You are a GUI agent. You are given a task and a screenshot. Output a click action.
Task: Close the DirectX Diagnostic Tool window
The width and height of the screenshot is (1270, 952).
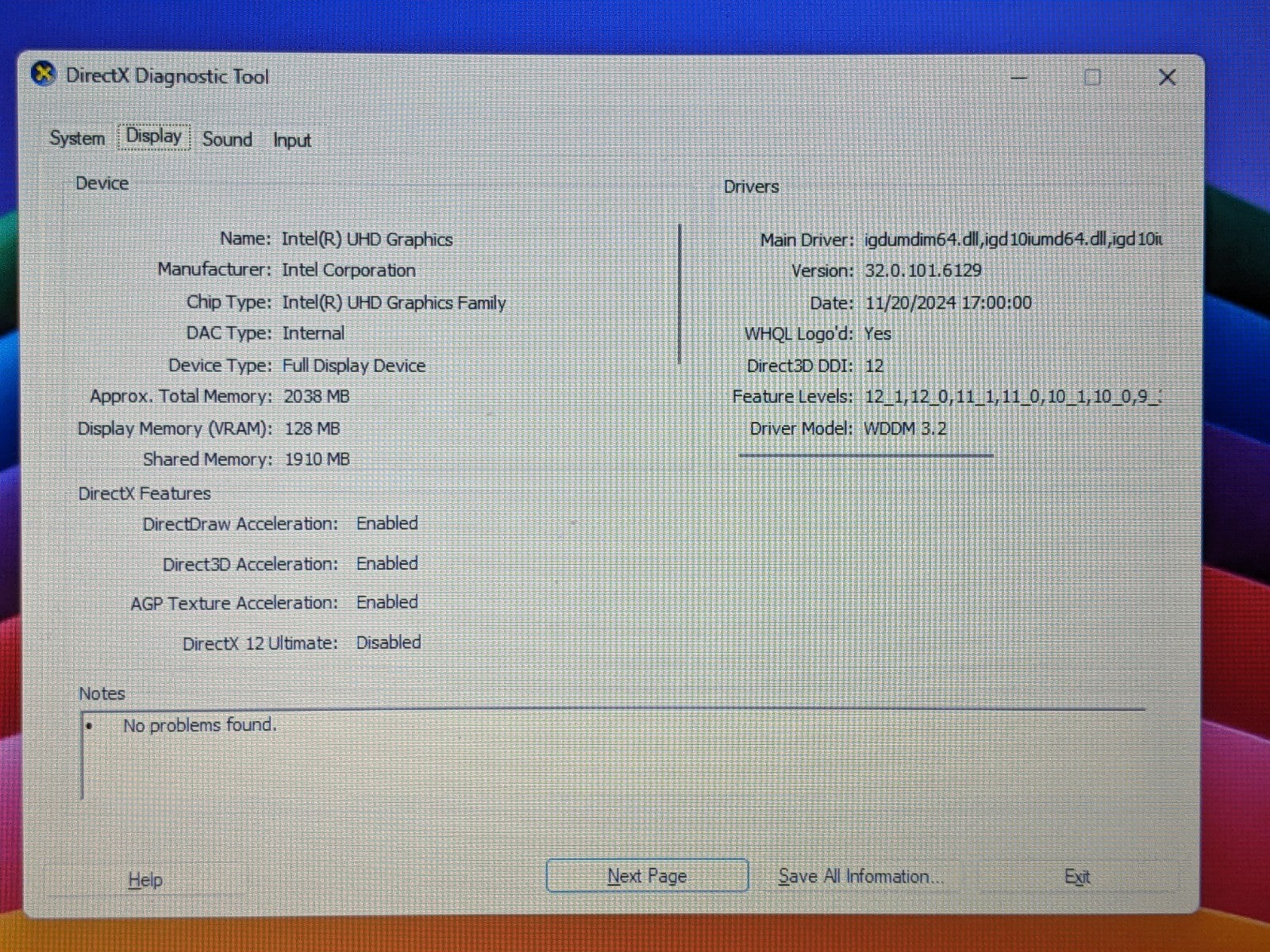pyautogui.click(x=1166, y=77)
